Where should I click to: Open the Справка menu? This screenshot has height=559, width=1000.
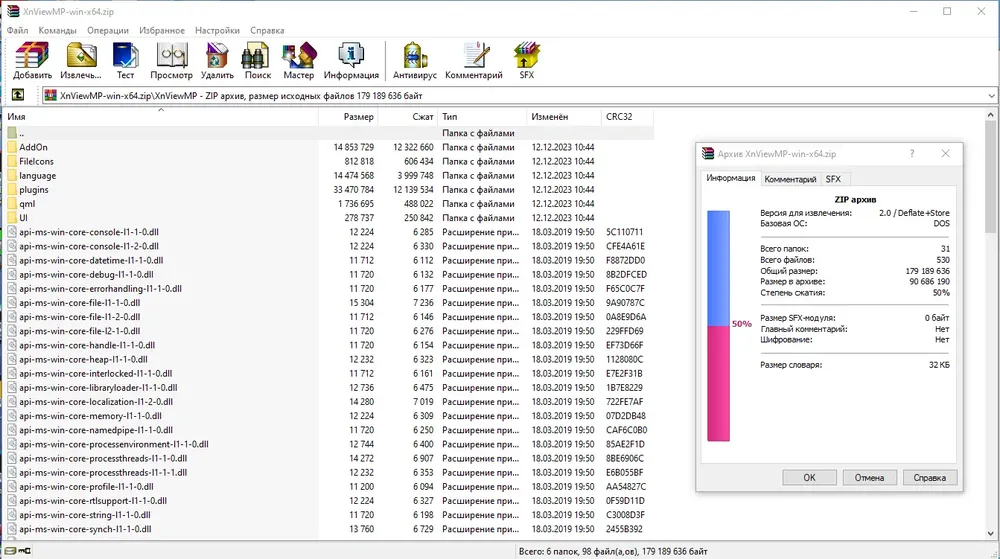click(x=267, y=30)
